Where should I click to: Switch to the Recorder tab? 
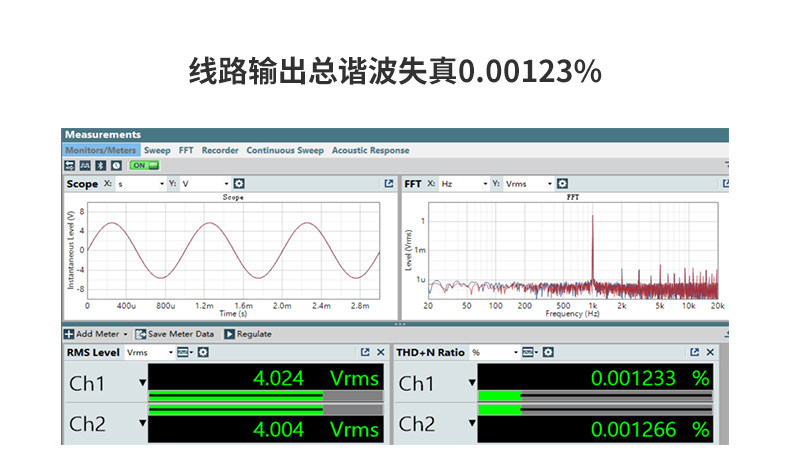220,150
